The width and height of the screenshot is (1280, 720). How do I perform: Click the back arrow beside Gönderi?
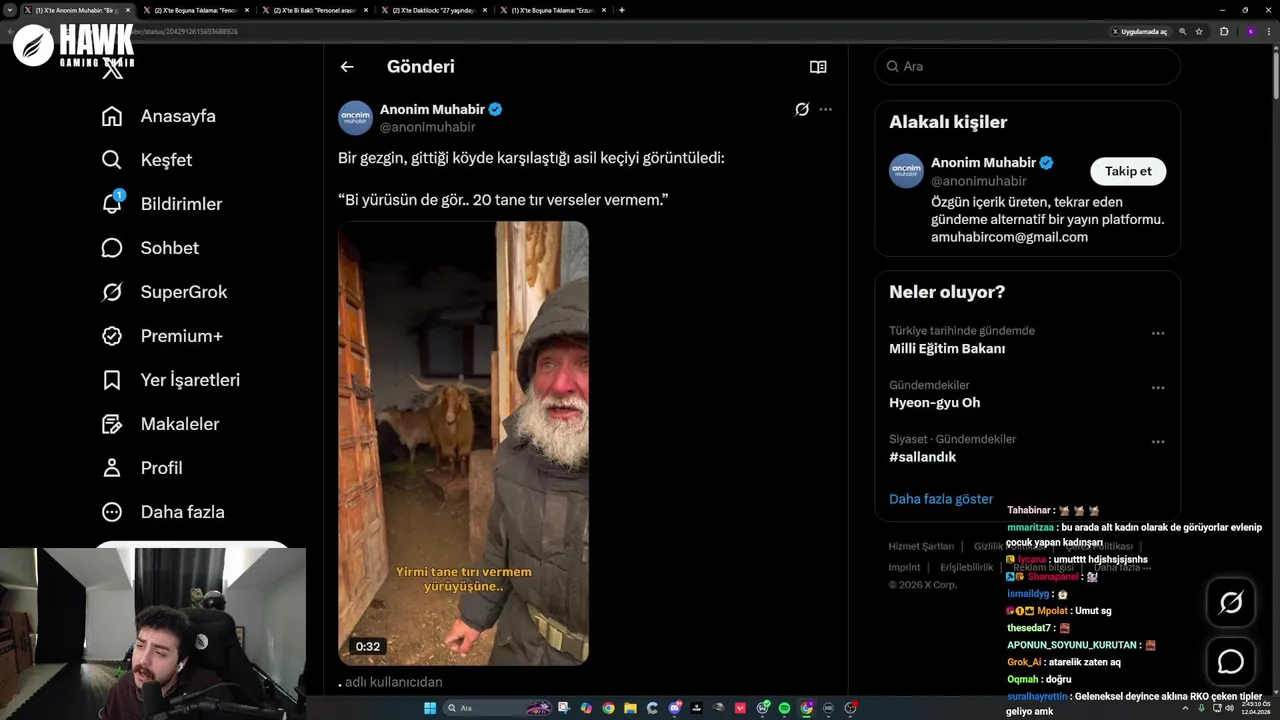[347, 67]
